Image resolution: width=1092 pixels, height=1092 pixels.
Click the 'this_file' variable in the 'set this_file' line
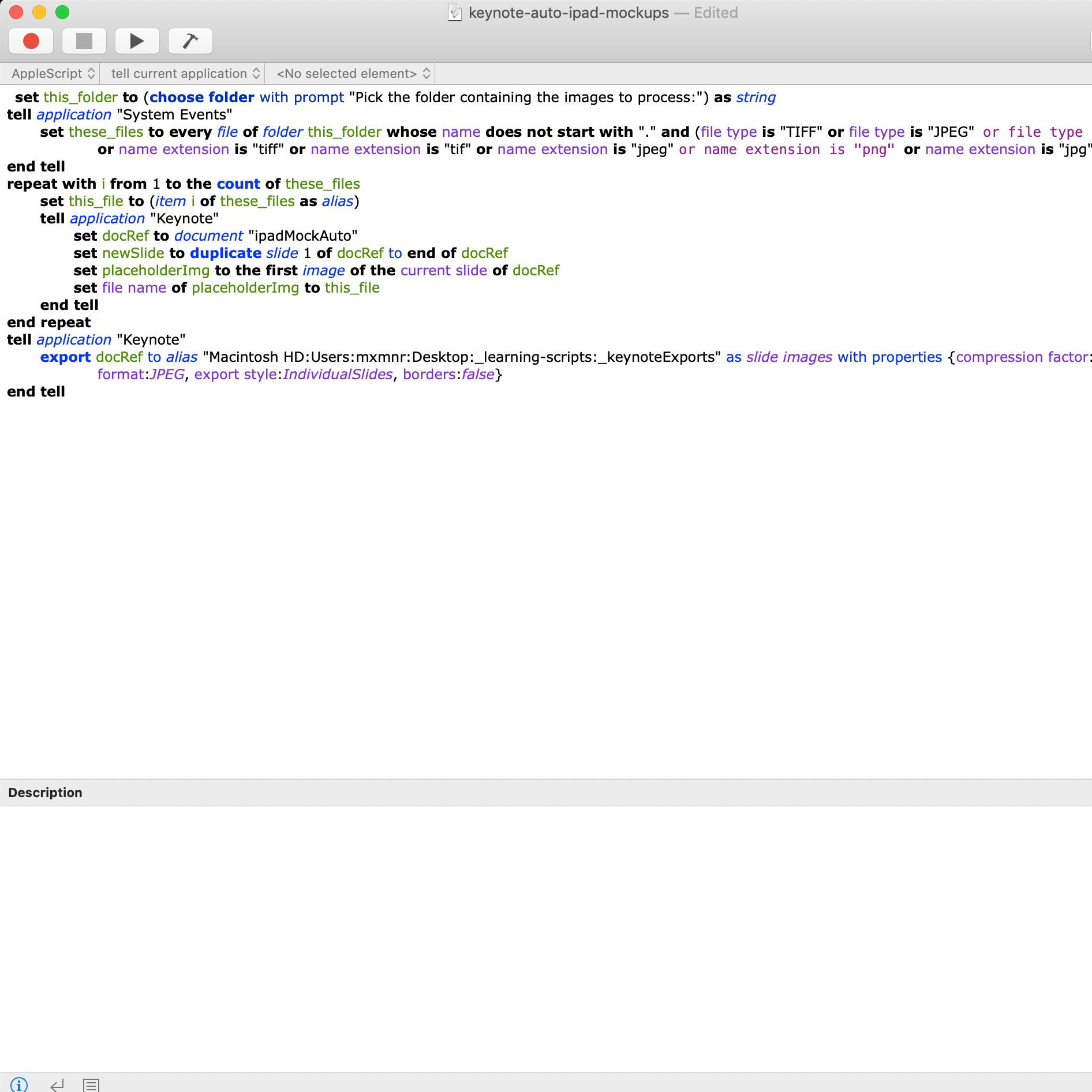[96, 201]
